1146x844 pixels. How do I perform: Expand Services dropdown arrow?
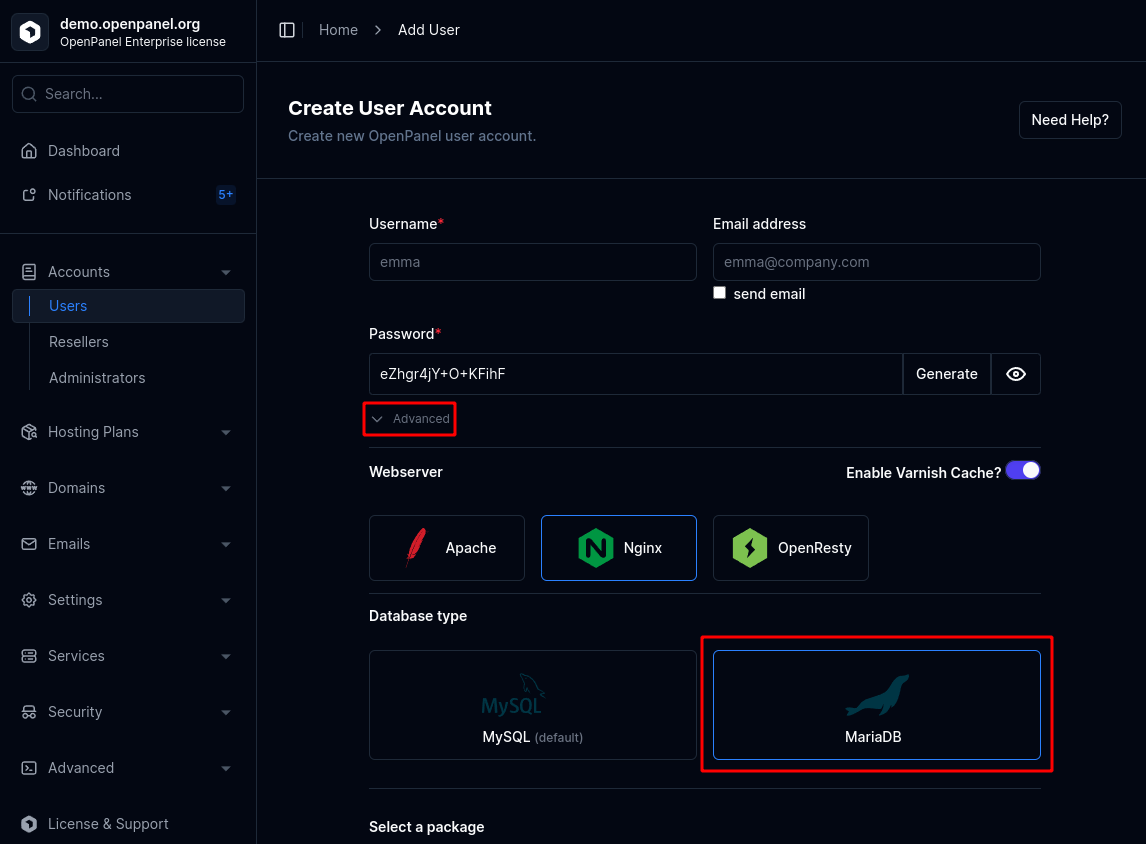[226, 656]
